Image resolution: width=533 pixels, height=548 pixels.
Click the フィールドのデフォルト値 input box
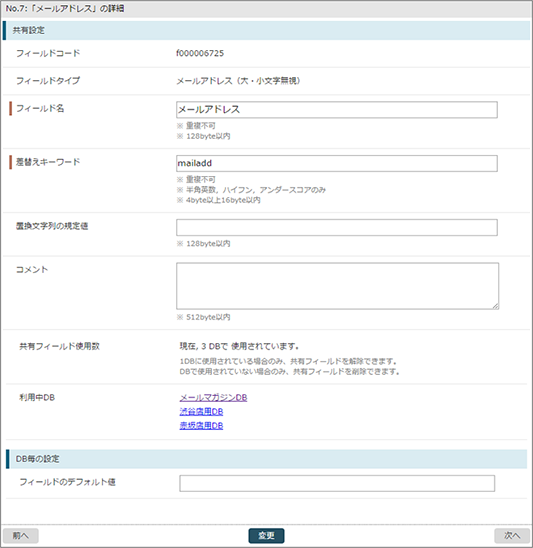tap(337, 483)
